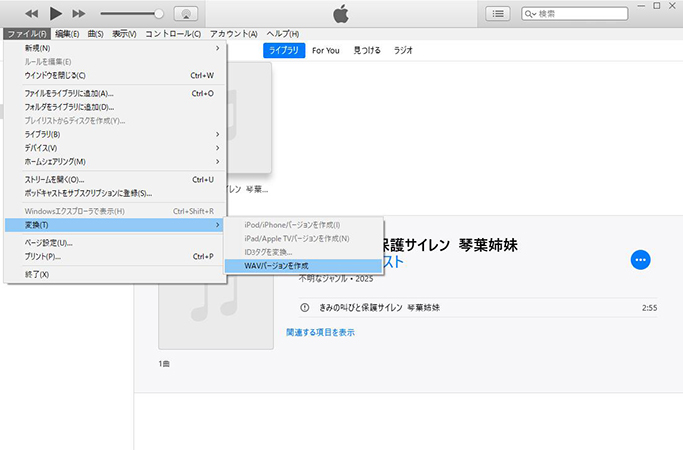Click the alert icon beside the track

(x=304, y=308)
